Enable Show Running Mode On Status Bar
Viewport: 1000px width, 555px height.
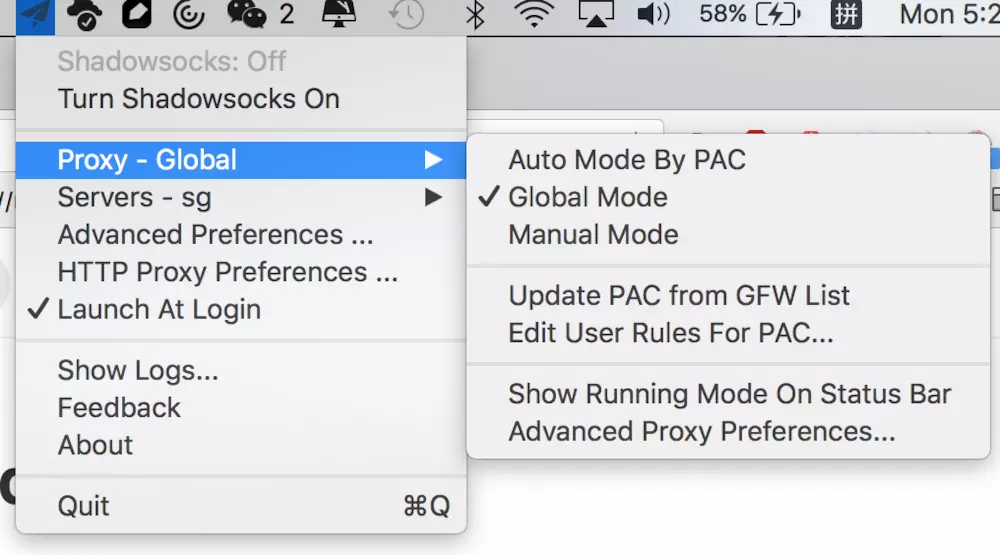coord(729,394)
